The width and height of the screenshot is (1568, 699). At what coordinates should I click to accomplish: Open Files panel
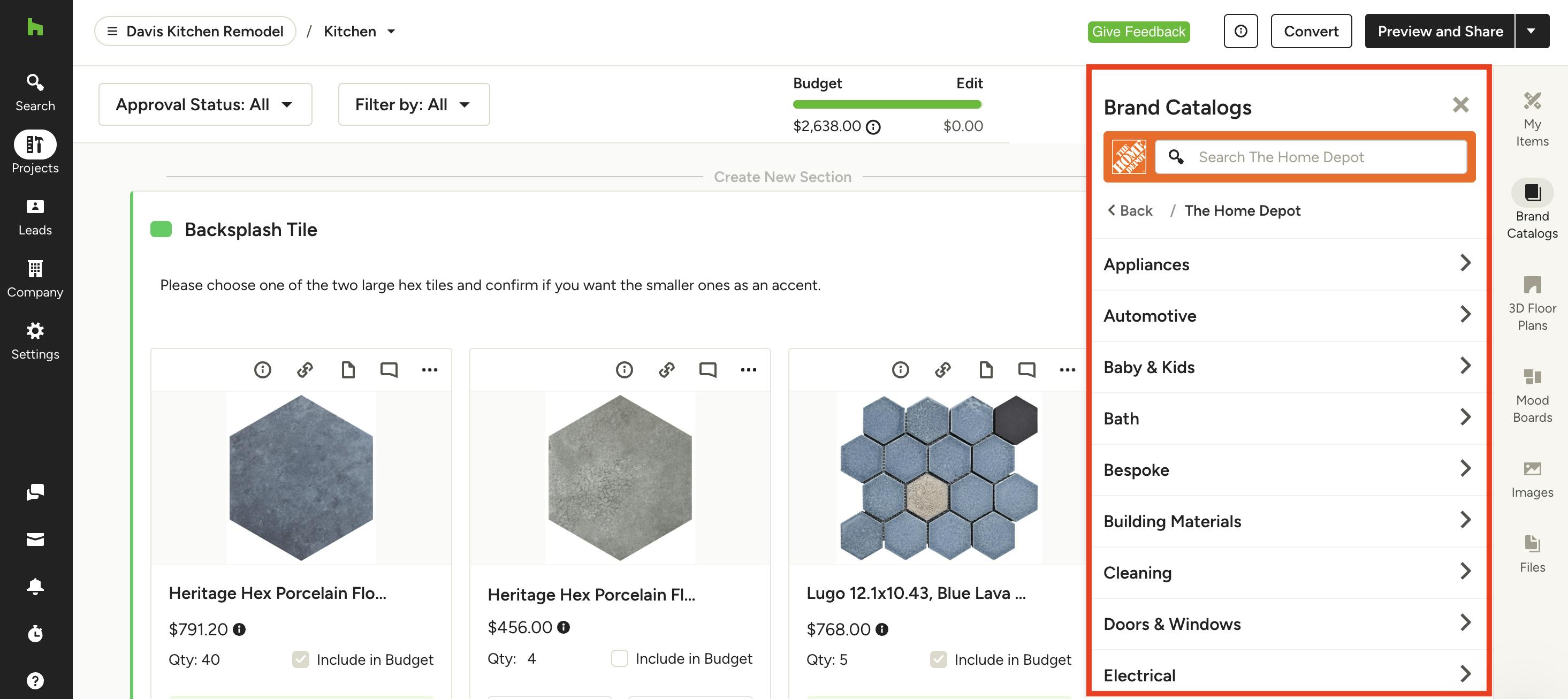(1532, 554)
